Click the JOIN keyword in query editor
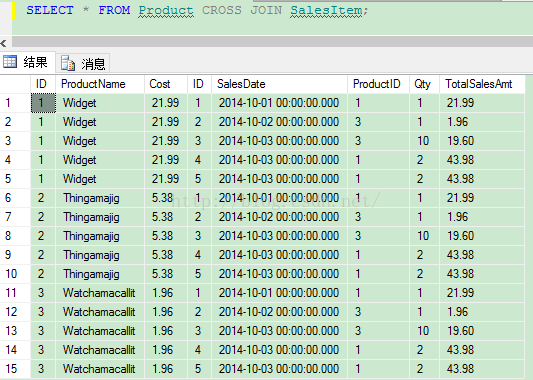This screenshot has width=533, height=380. (266, 10)
